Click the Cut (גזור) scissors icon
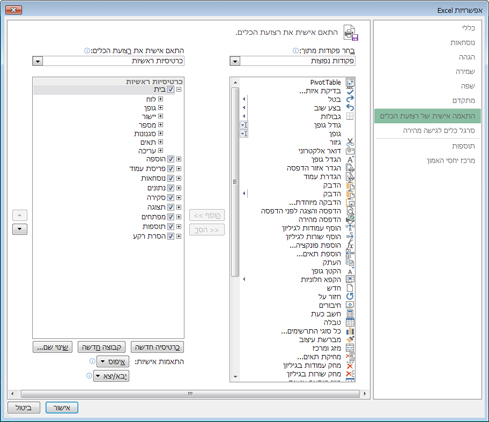The height and width of the screenshot is (422, 489). 350,142
